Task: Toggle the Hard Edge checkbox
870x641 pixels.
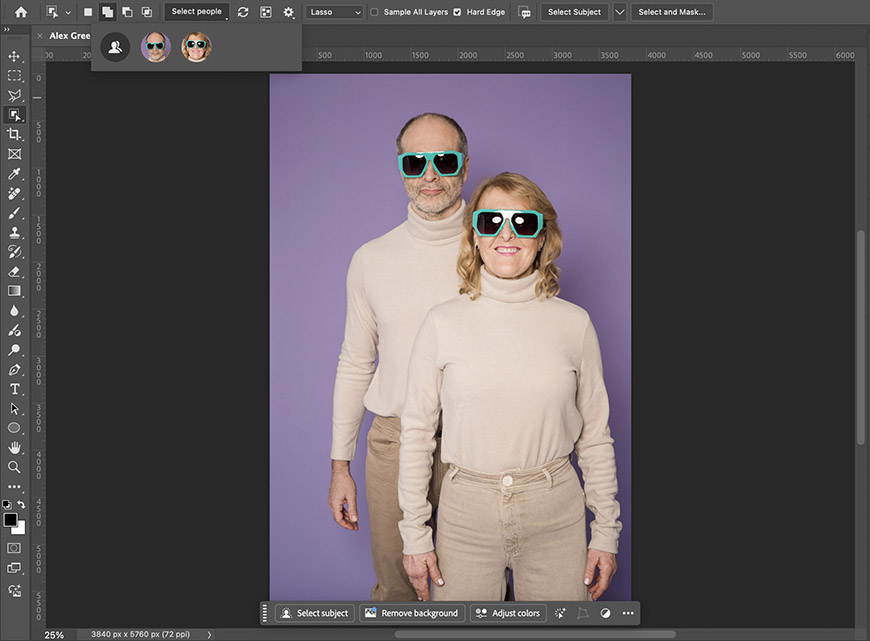Action: [457, 12]
